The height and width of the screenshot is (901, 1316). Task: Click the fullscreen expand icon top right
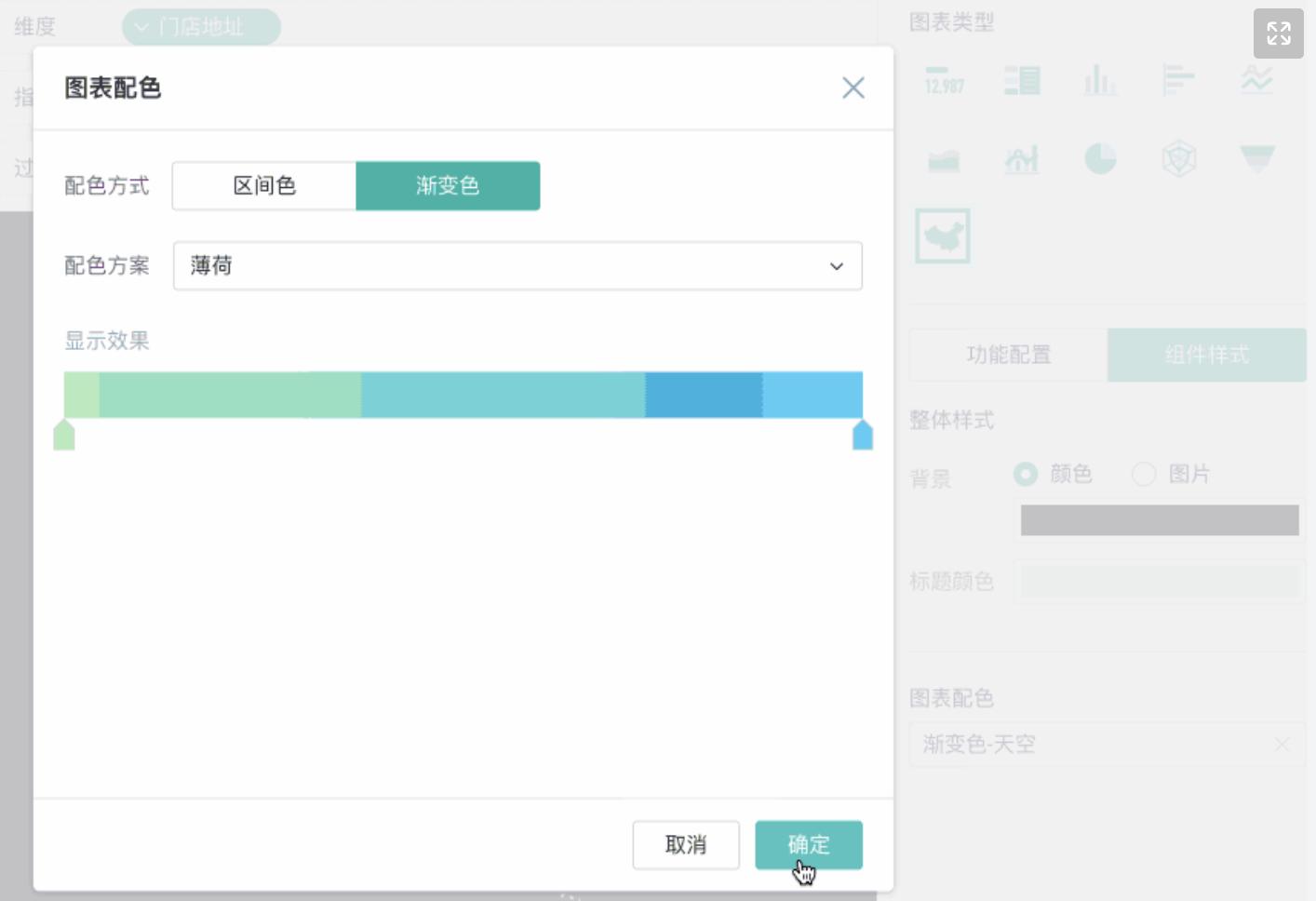[1279, 34]
